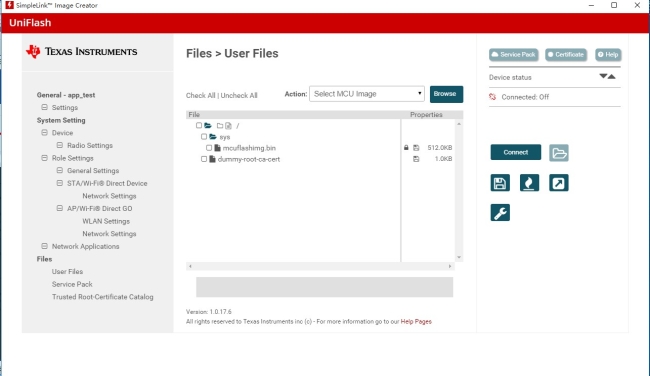Open the Help Pages link
650x376 pixels.
point(416,321)
